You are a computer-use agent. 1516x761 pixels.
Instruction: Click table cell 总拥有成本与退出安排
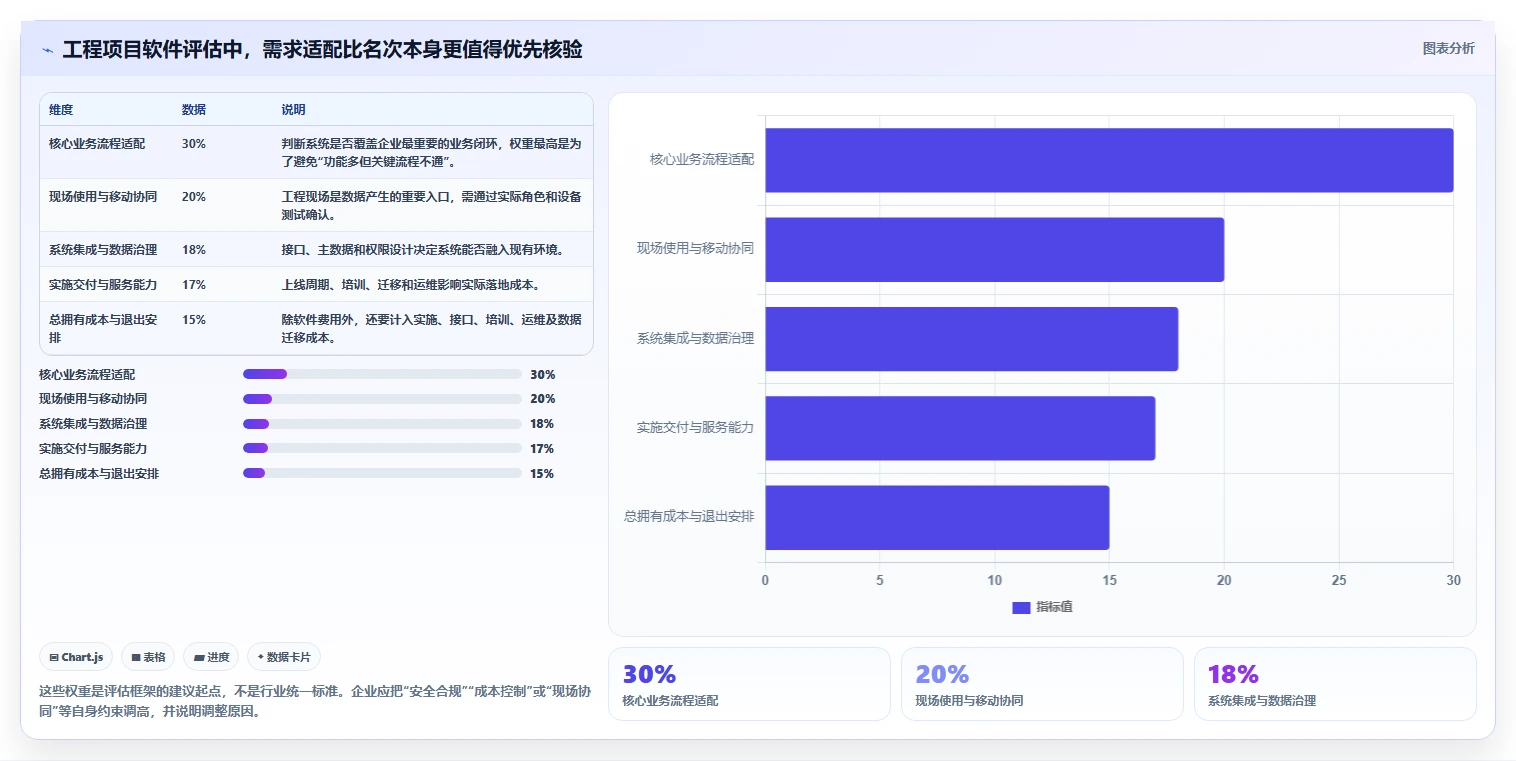103,329
